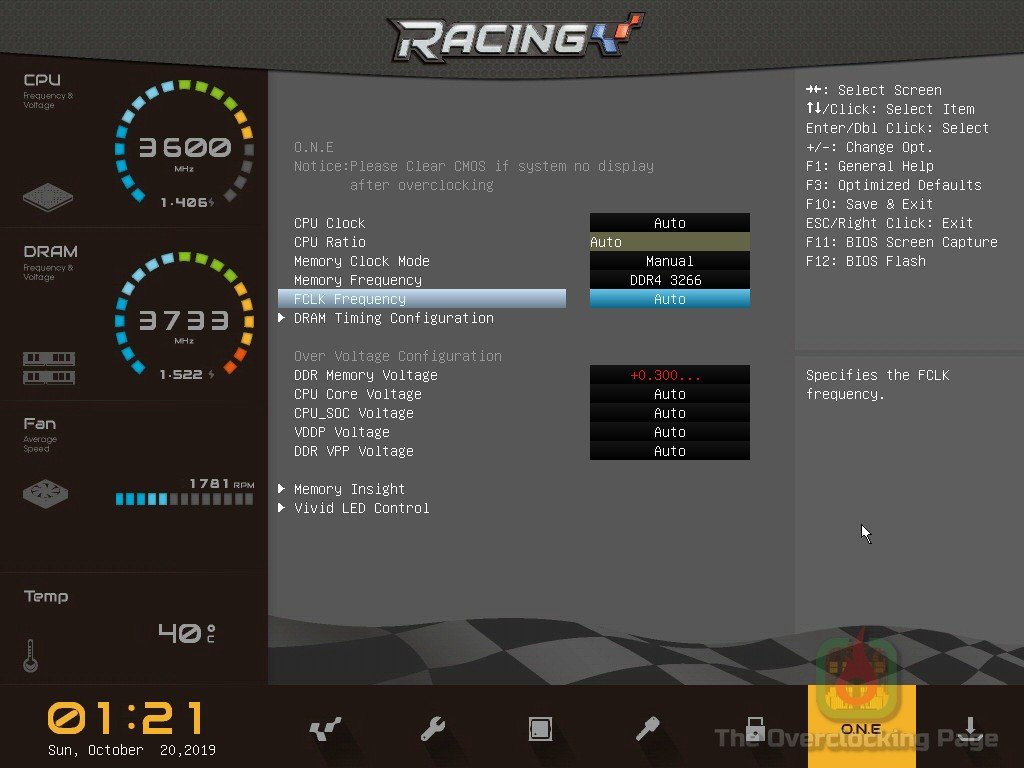The image size is (1024, 768).
Task: Open the Security padlock icon
Action: 755,729
